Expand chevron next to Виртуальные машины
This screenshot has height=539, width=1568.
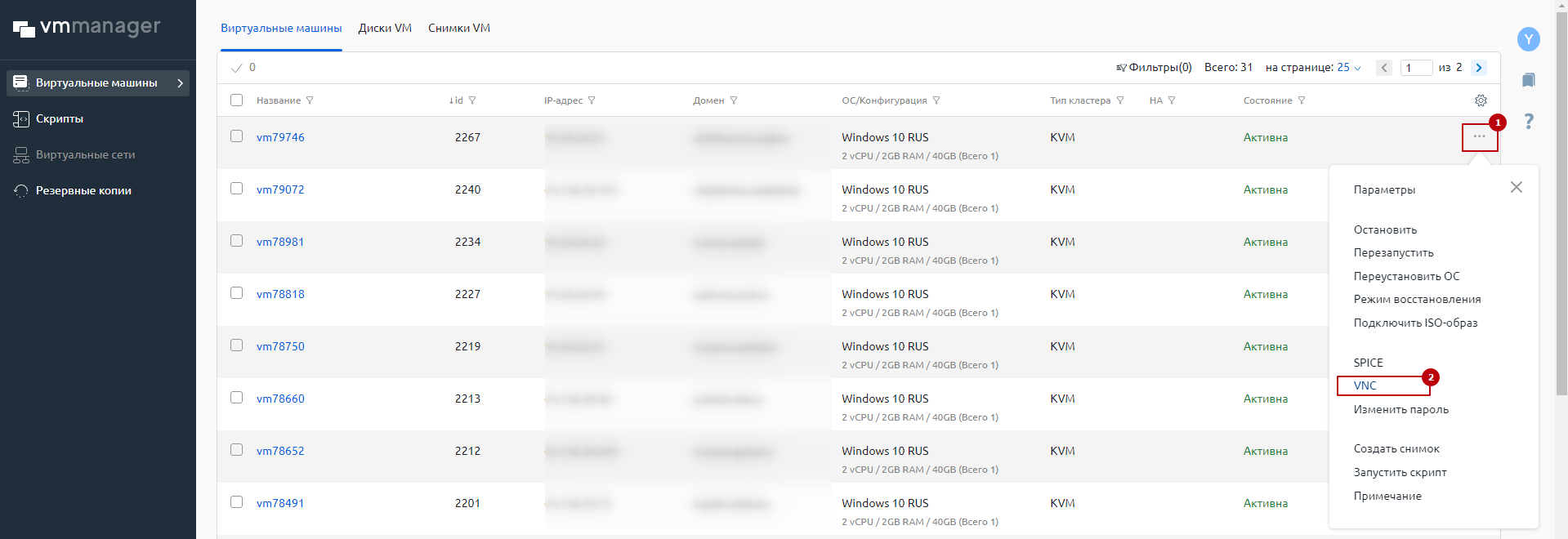point(180,82)
